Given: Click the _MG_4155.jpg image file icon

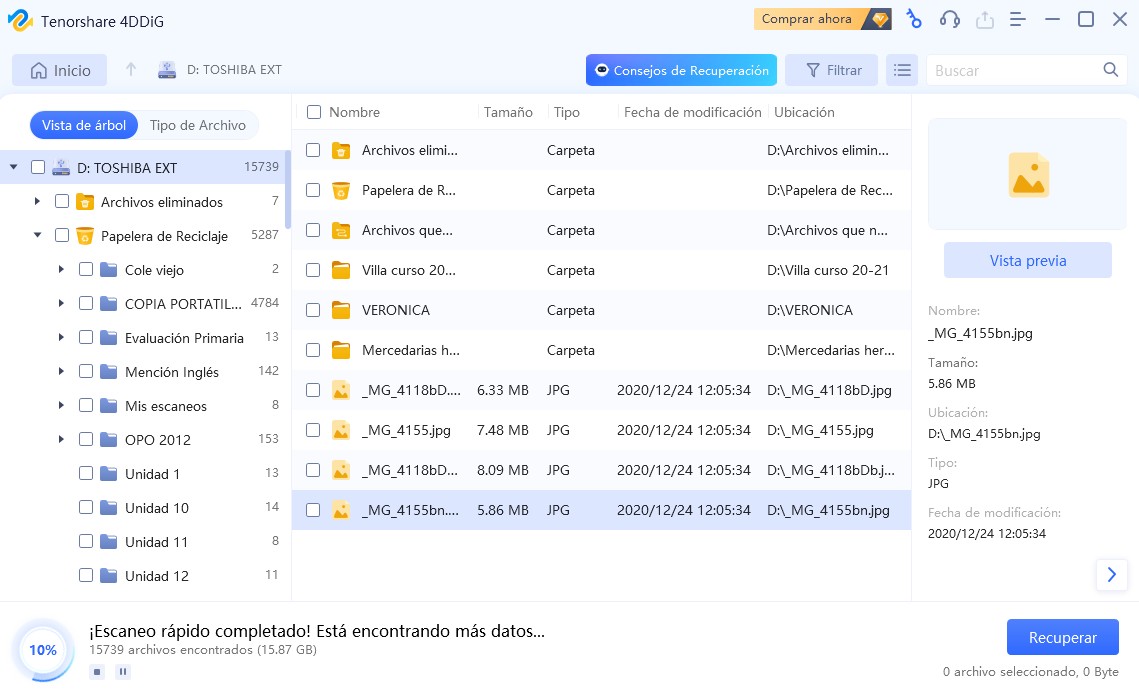Looking at the screenshot, I should (341, 430).
